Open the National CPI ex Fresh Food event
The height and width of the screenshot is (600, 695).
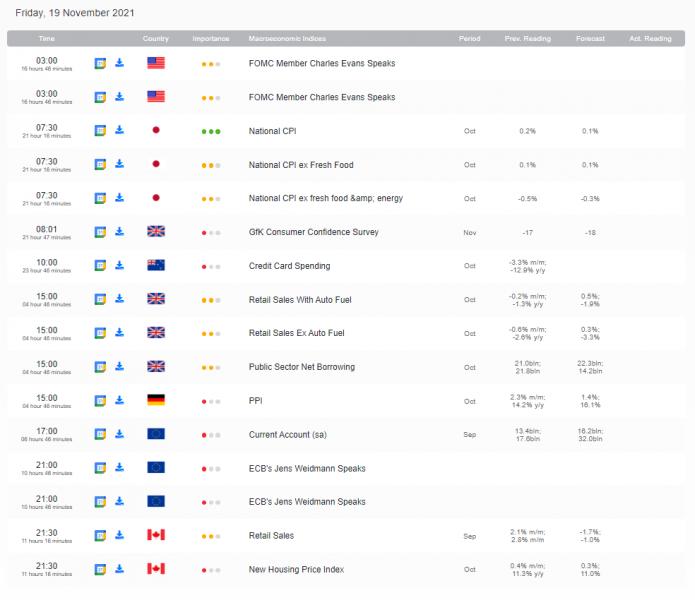click(x=300, y=165)
